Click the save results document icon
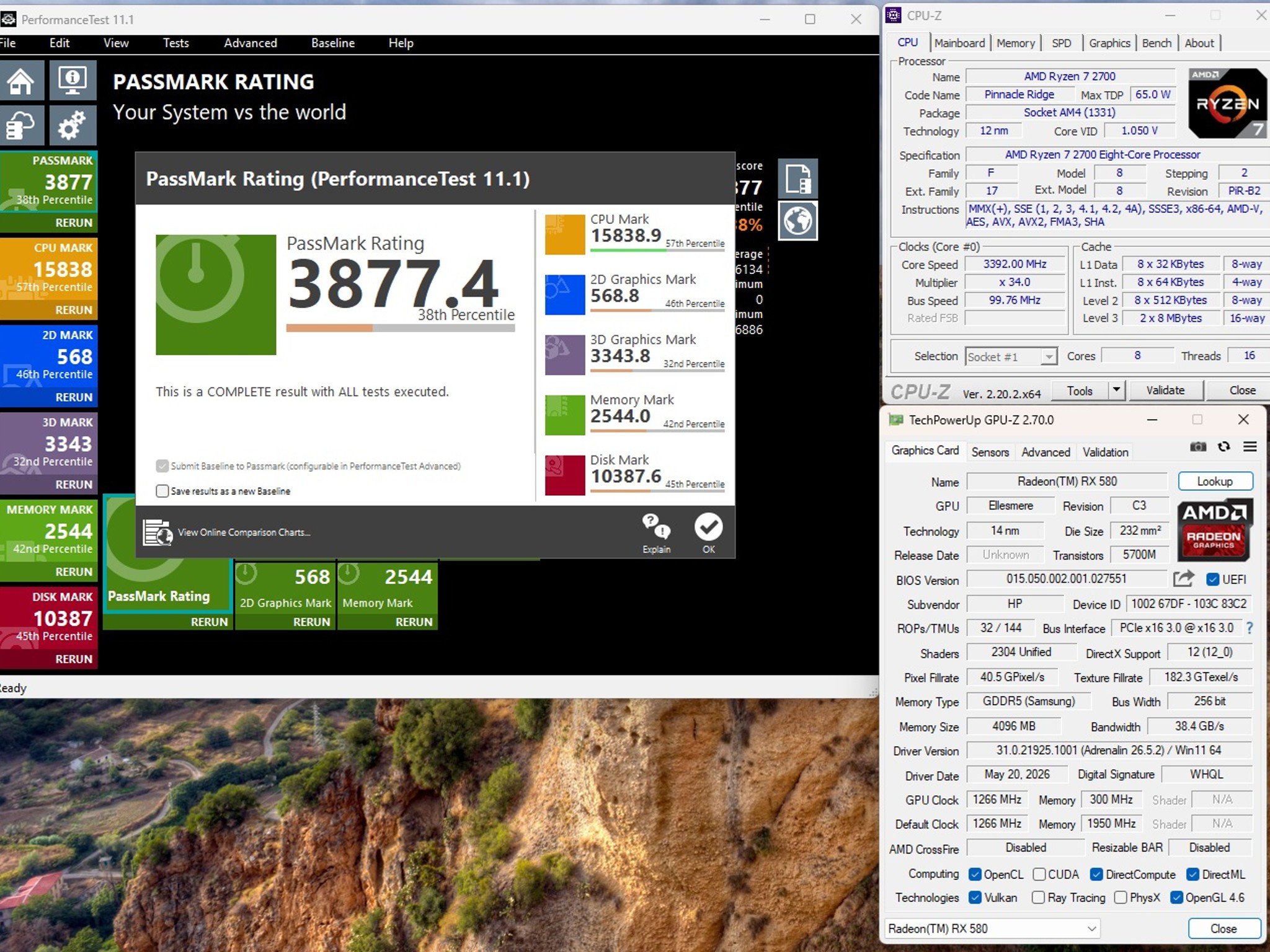 click(797, 178)
